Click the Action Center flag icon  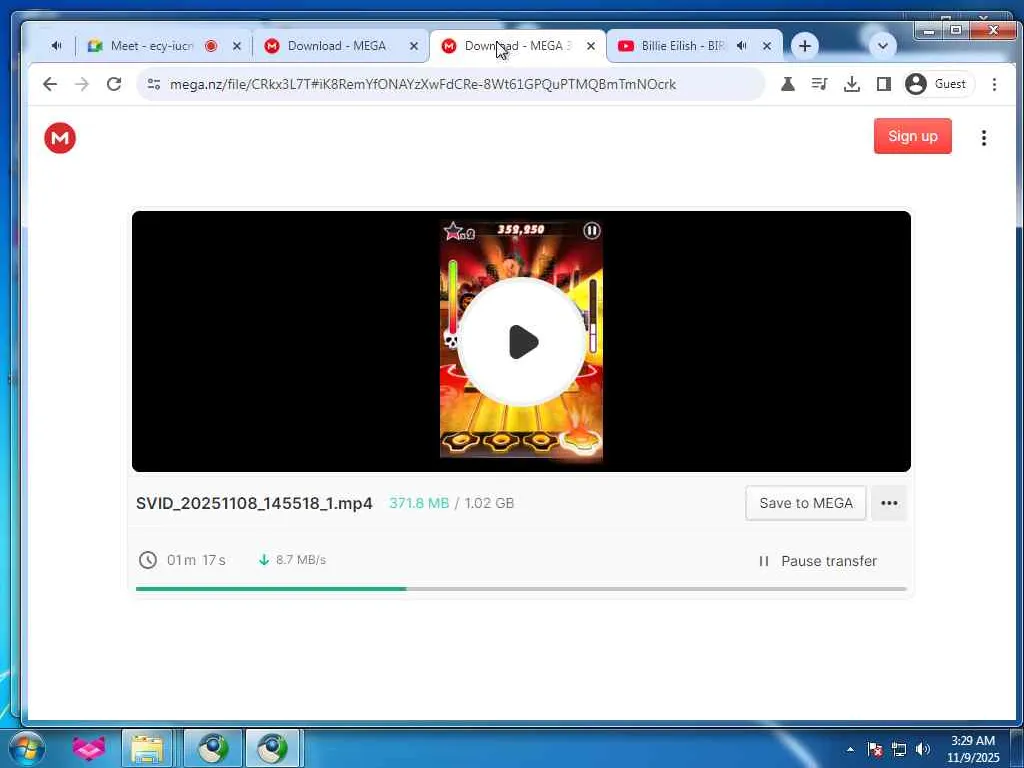874,749
